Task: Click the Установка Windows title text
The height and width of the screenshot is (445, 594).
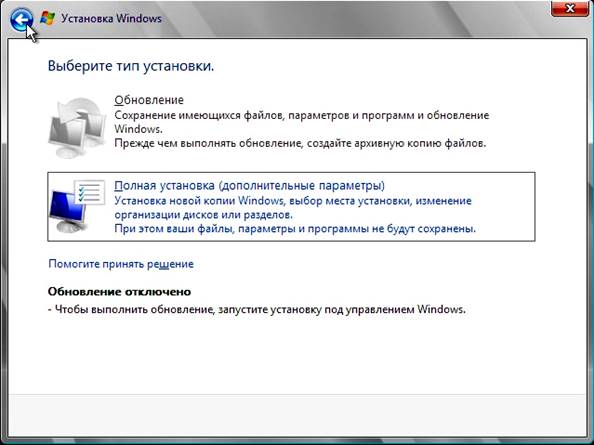Action: pos(111,18)
